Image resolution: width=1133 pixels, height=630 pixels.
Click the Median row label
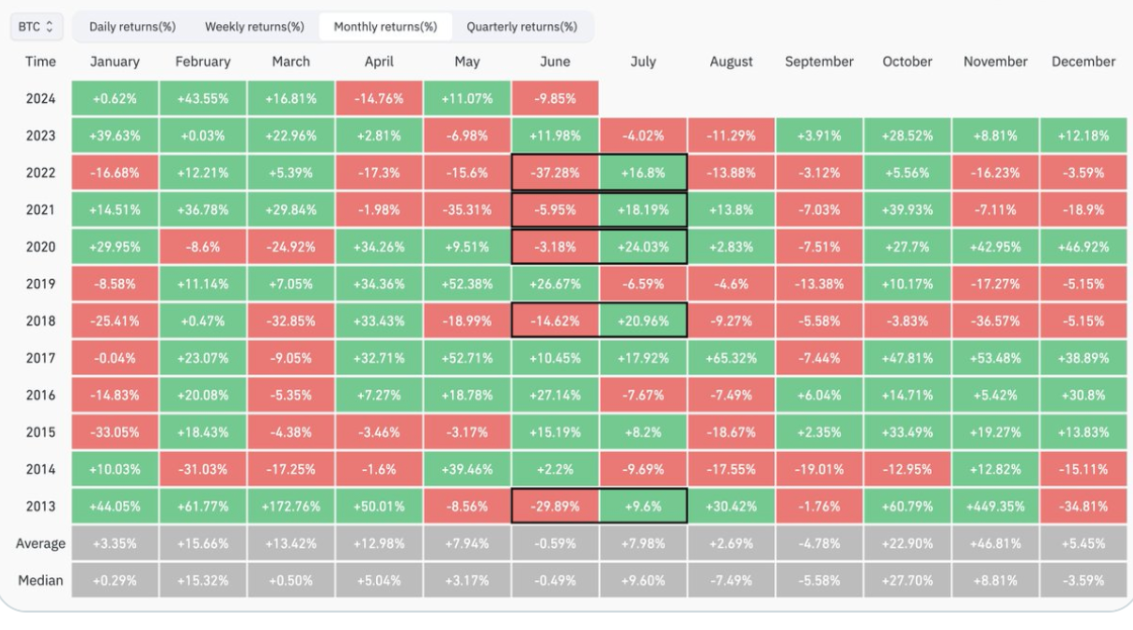(40, 580)
